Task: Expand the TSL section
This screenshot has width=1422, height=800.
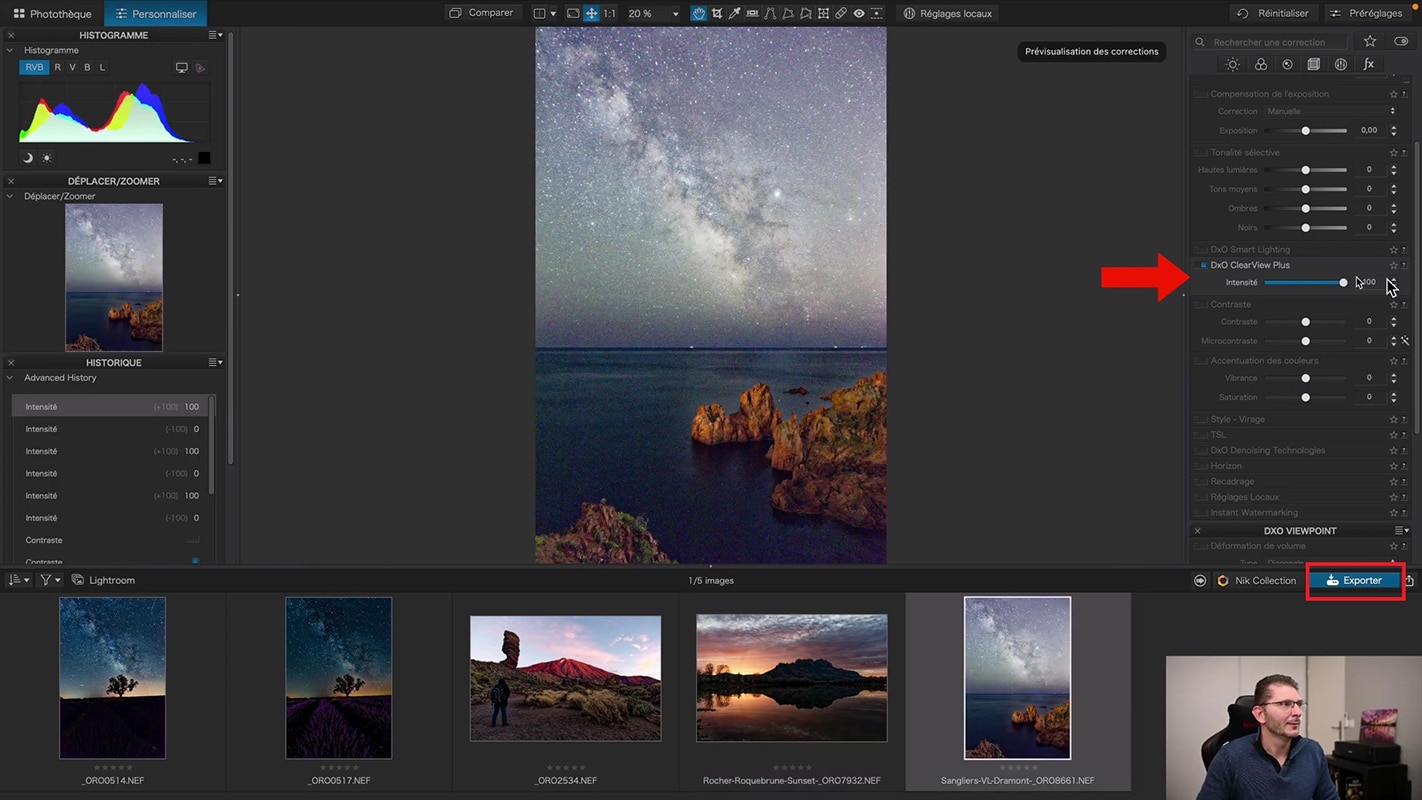Action: [1218, 435]
